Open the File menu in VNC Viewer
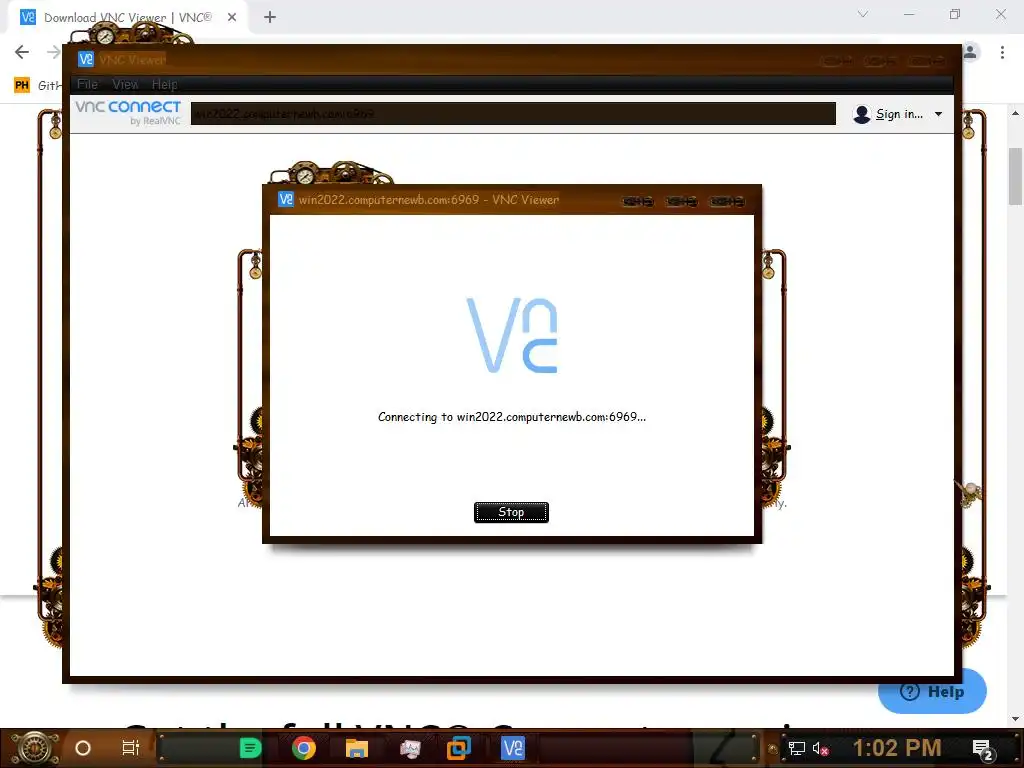Screen dimensions: 1024x768 point(87,84)
